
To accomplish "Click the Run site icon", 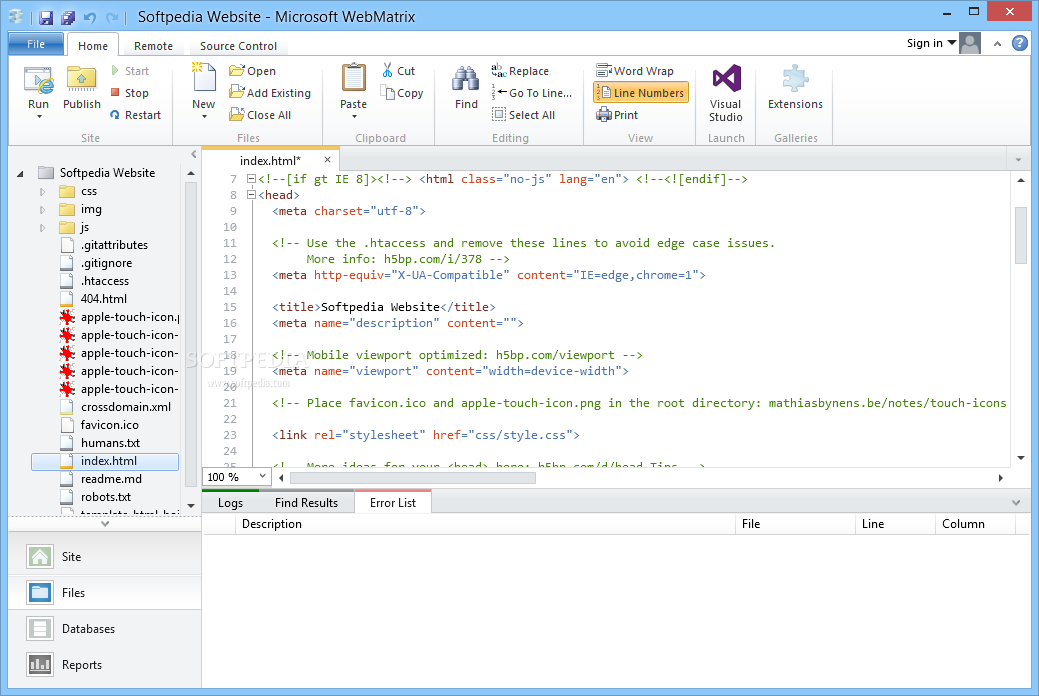I will pos(38,81).
